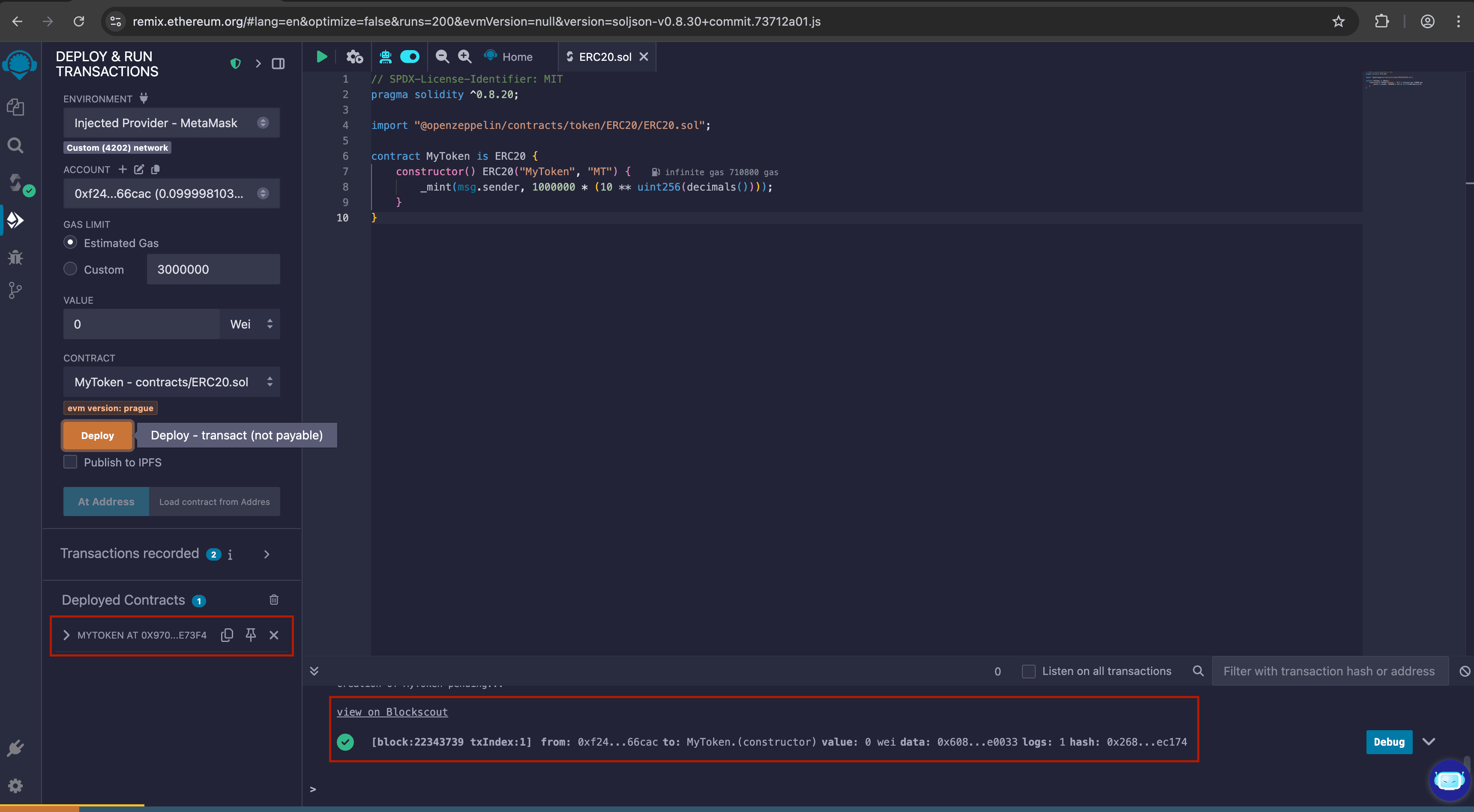Open the File explorer sidebar icon

click(x=15, y=107)
